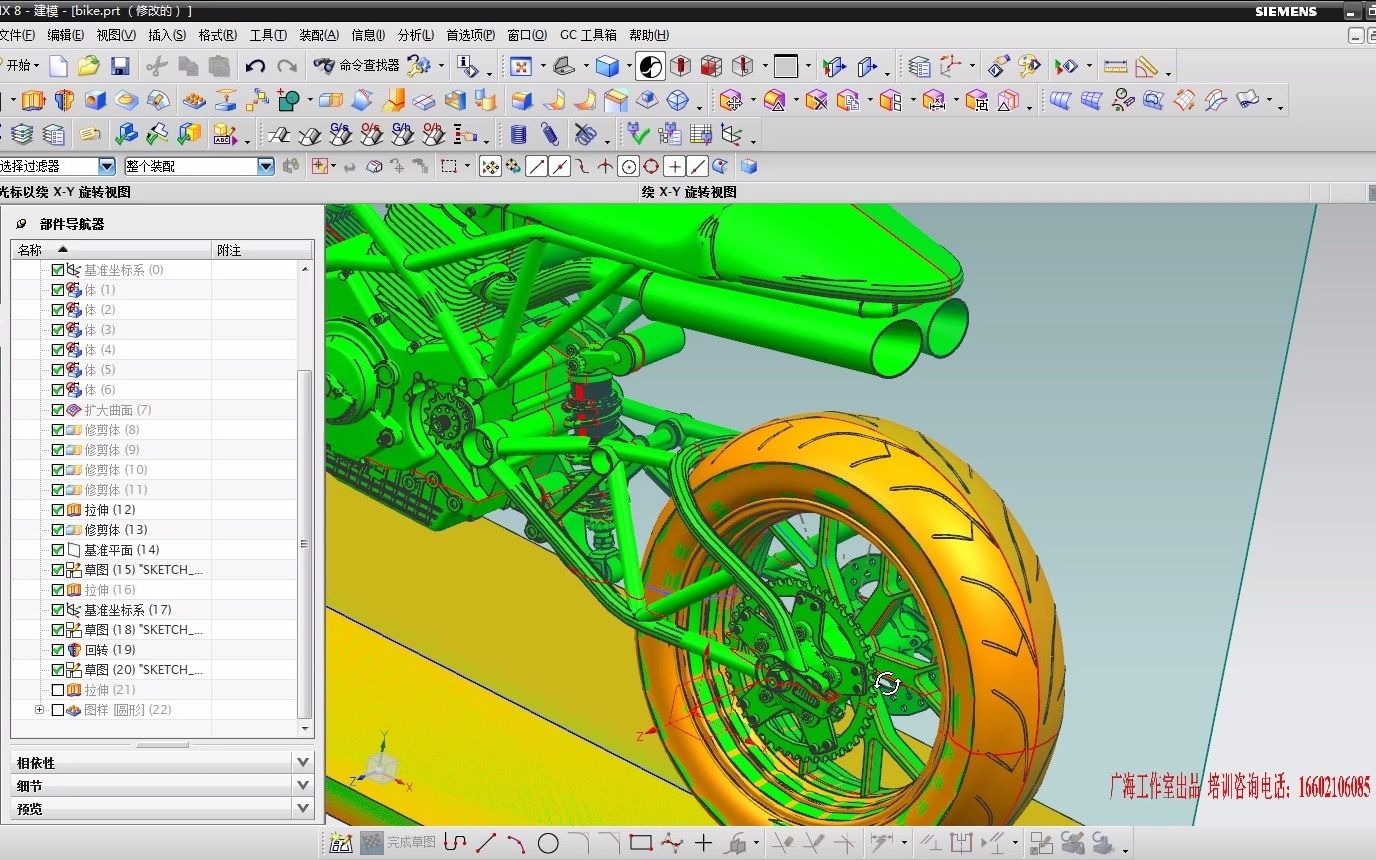1376x860 pixels.
Task: Select the Pattern Feature icon
Action: pyautogui.click(x=194, y=100)
